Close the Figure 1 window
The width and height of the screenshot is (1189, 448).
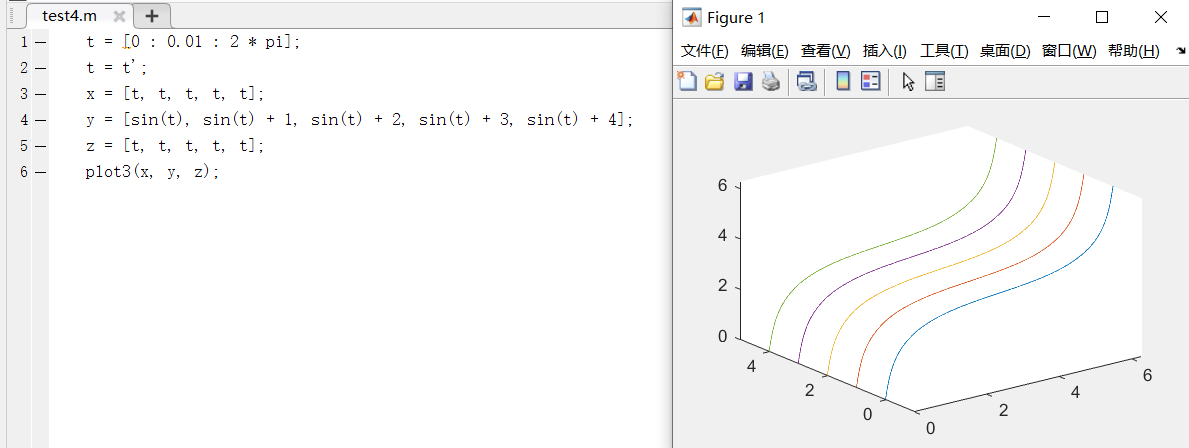point(1160,17)
